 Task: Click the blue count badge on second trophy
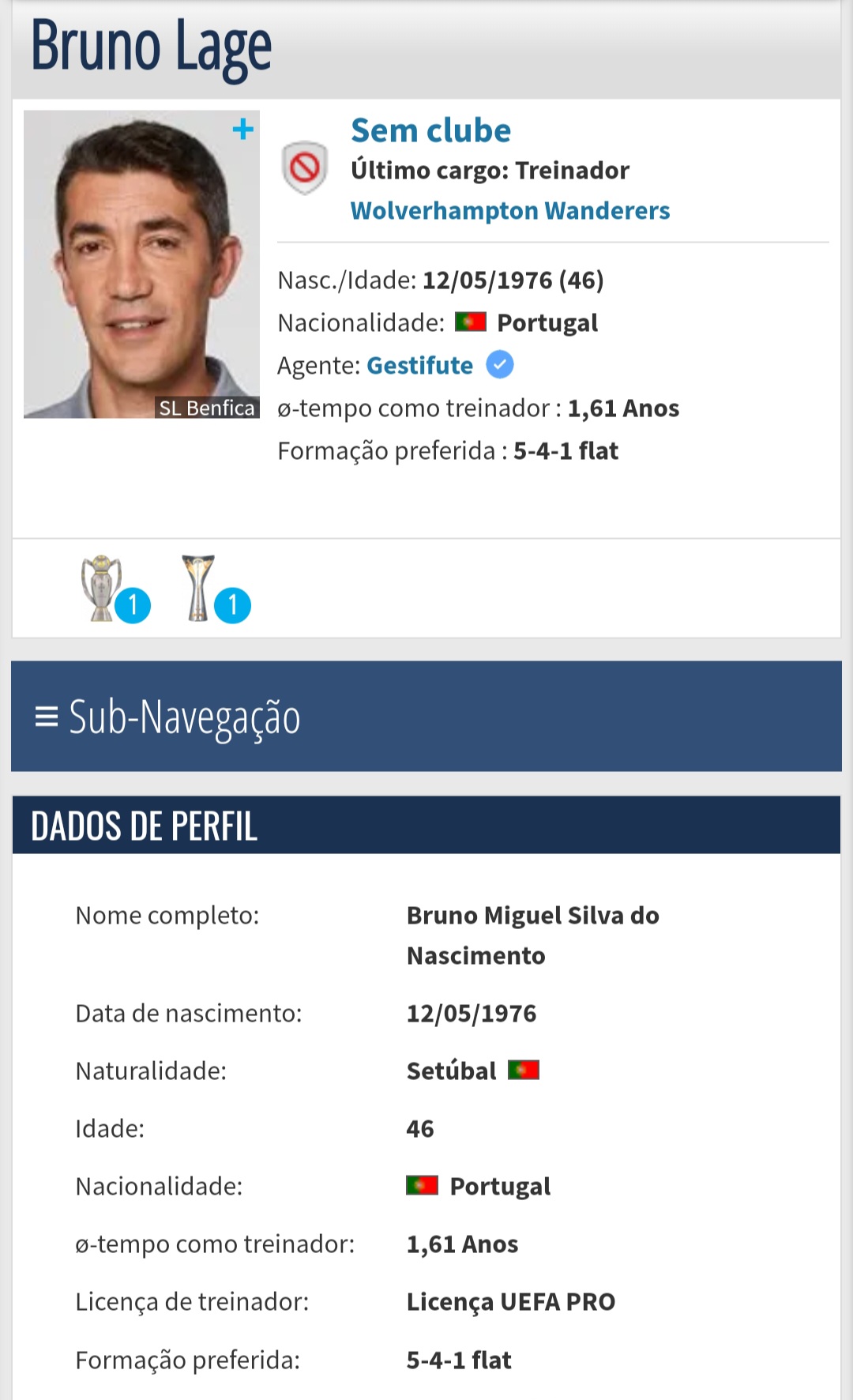232,606
